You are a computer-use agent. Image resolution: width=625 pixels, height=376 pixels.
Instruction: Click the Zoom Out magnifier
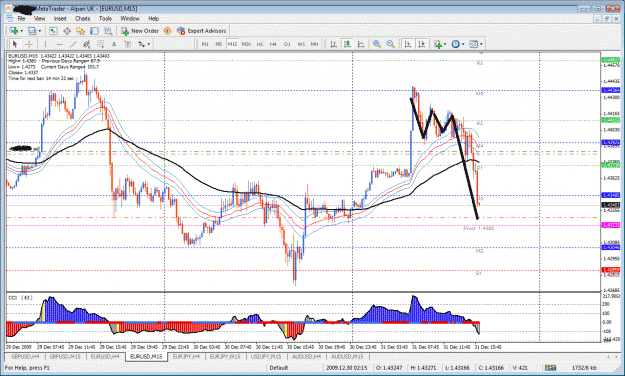[x=391, y=44]
